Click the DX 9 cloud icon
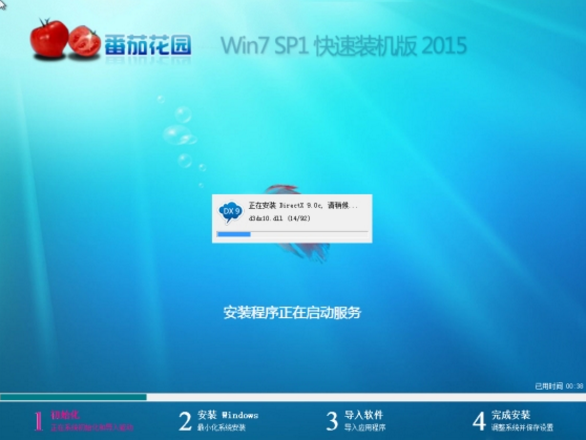586x440 pixels. point(230,212)
